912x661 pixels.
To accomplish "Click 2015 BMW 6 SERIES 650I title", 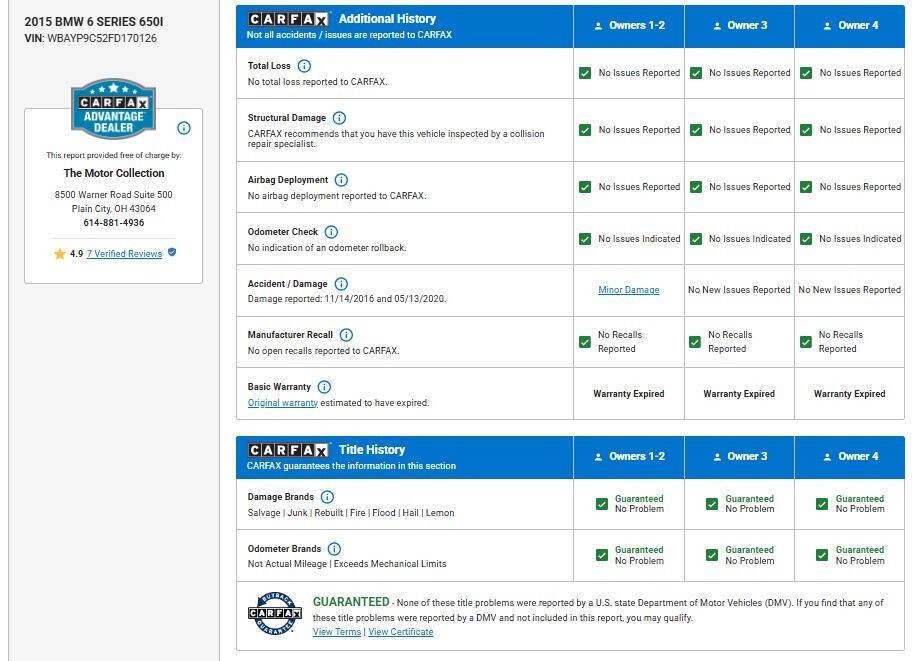I will (94, 22).
